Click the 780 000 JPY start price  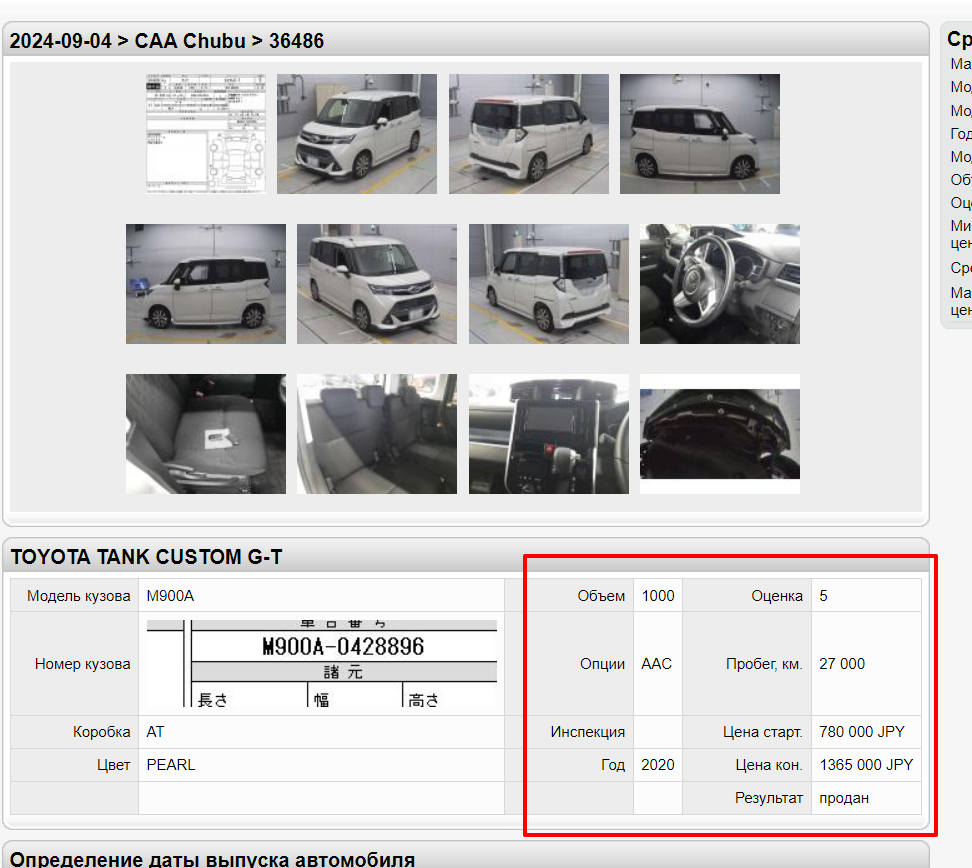[x=862, y=732]
